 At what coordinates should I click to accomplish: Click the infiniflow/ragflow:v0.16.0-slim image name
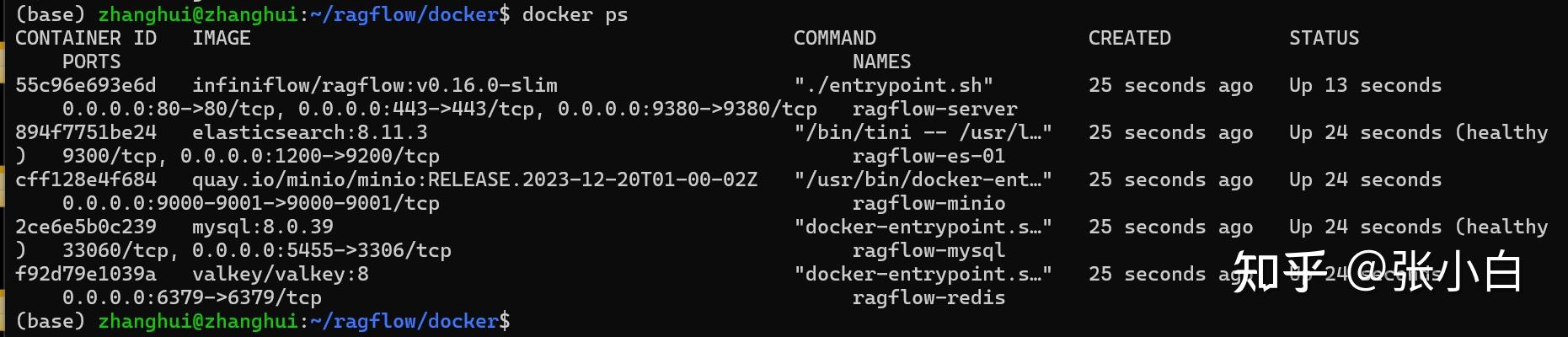[x=375, y=85]
